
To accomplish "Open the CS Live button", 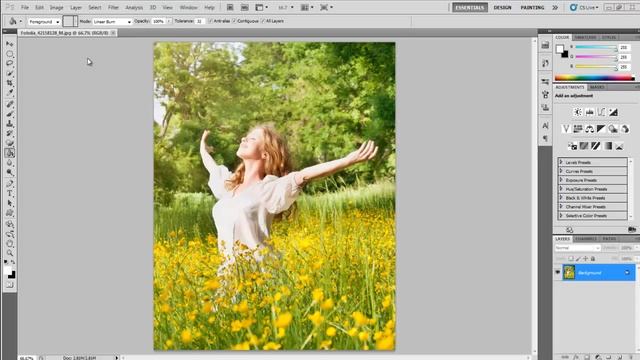I will [585, 7].
